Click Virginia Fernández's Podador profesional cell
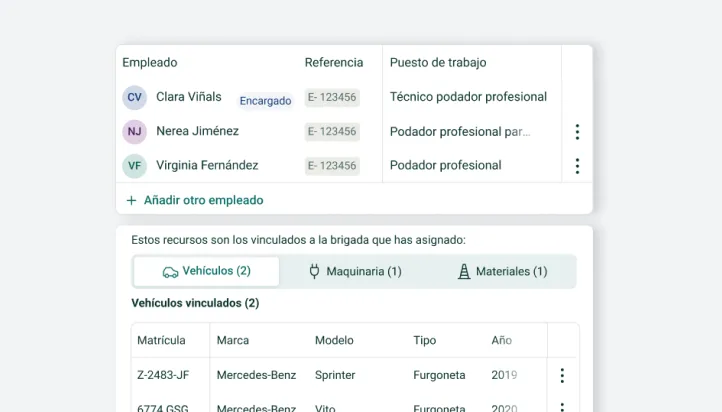The width and height of the screenshot is (722, 412). coord(445,165)
